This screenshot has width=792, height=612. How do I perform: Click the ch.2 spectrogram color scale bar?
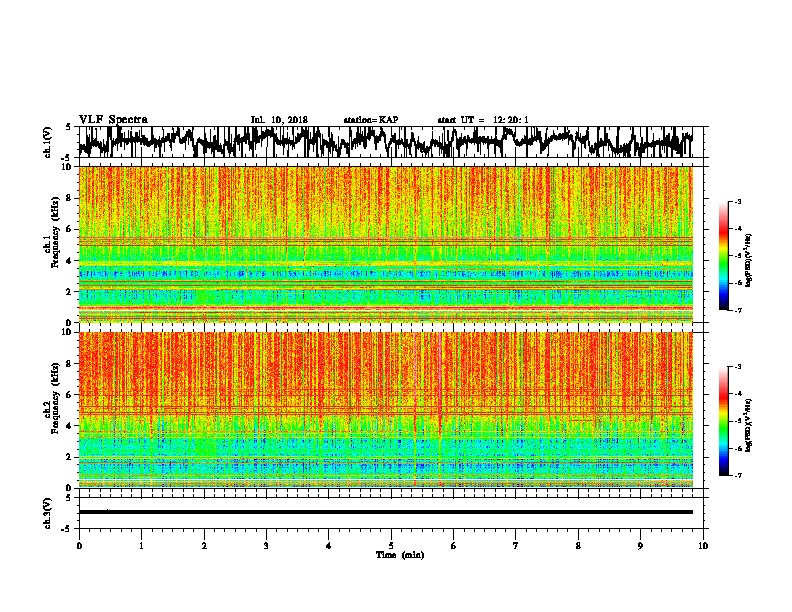tap(723, 421)
